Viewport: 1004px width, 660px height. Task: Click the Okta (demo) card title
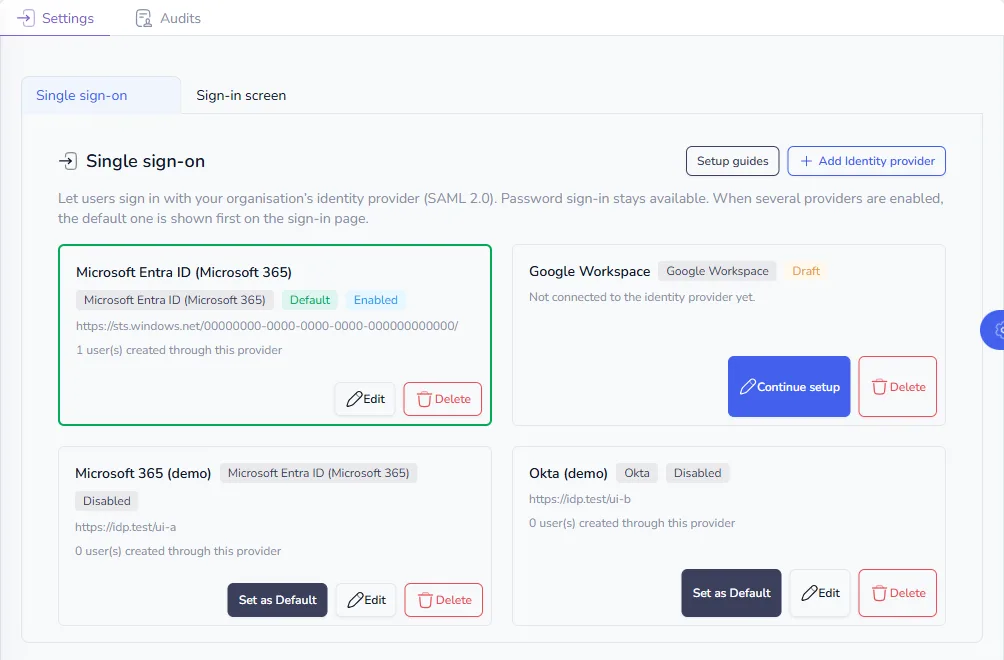(568, 473)
